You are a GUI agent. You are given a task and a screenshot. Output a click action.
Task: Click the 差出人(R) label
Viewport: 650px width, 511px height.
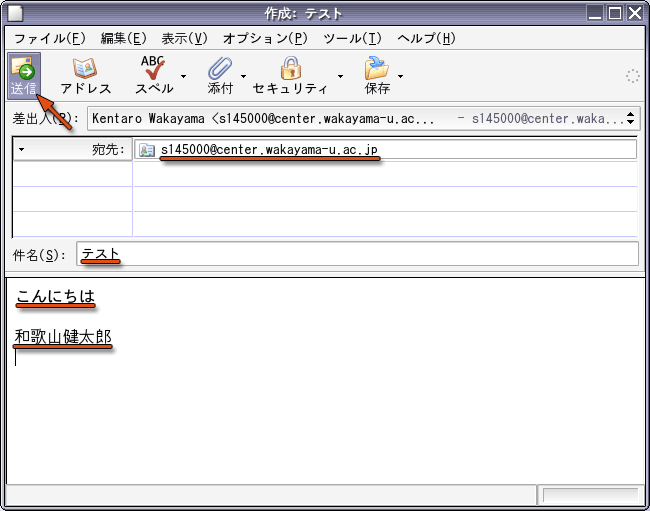coord(46,119)
